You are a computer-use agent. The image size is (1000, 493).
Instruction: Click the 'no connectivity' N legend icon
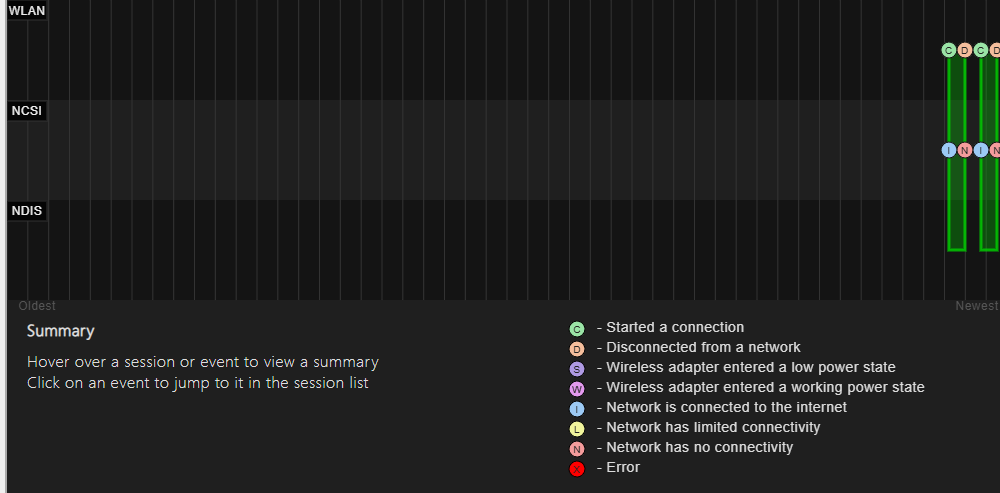click(577, 449)
